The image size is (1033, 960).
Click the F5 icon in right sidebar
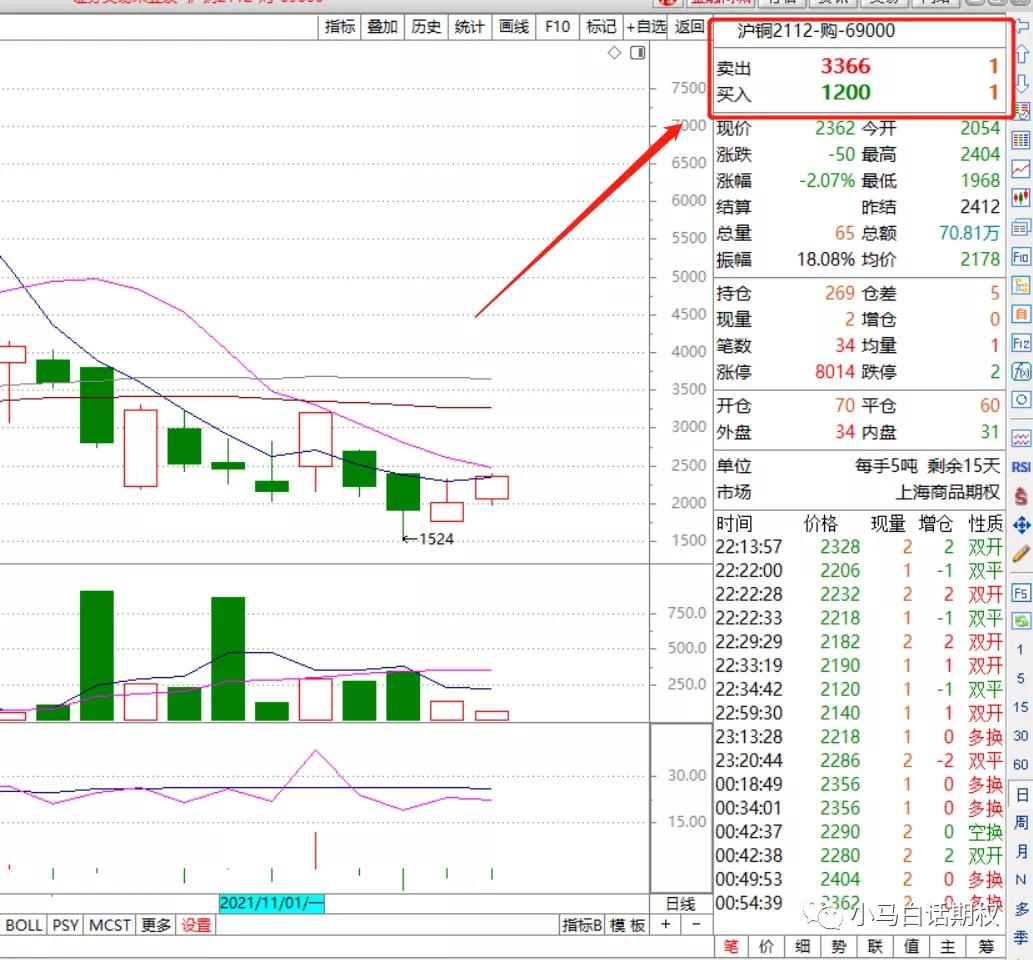pyautogui.click(x=1021, y=593)
